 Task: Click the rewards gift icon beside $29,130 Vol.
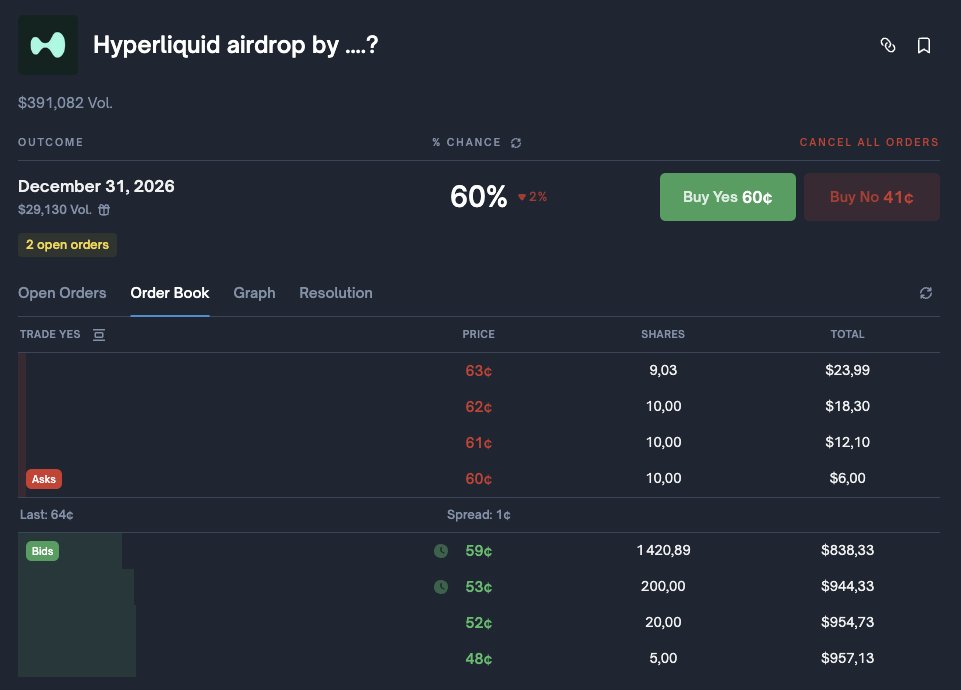[x=104, y=210]
